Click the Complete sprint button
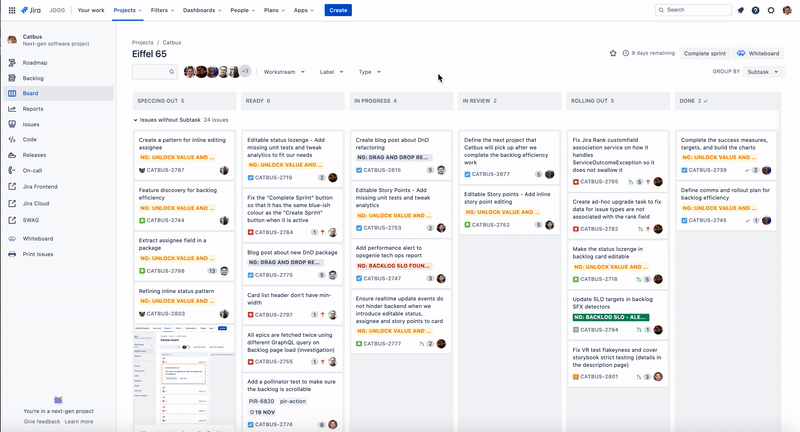Screen dimensions: 800x432 coord(705,53)
